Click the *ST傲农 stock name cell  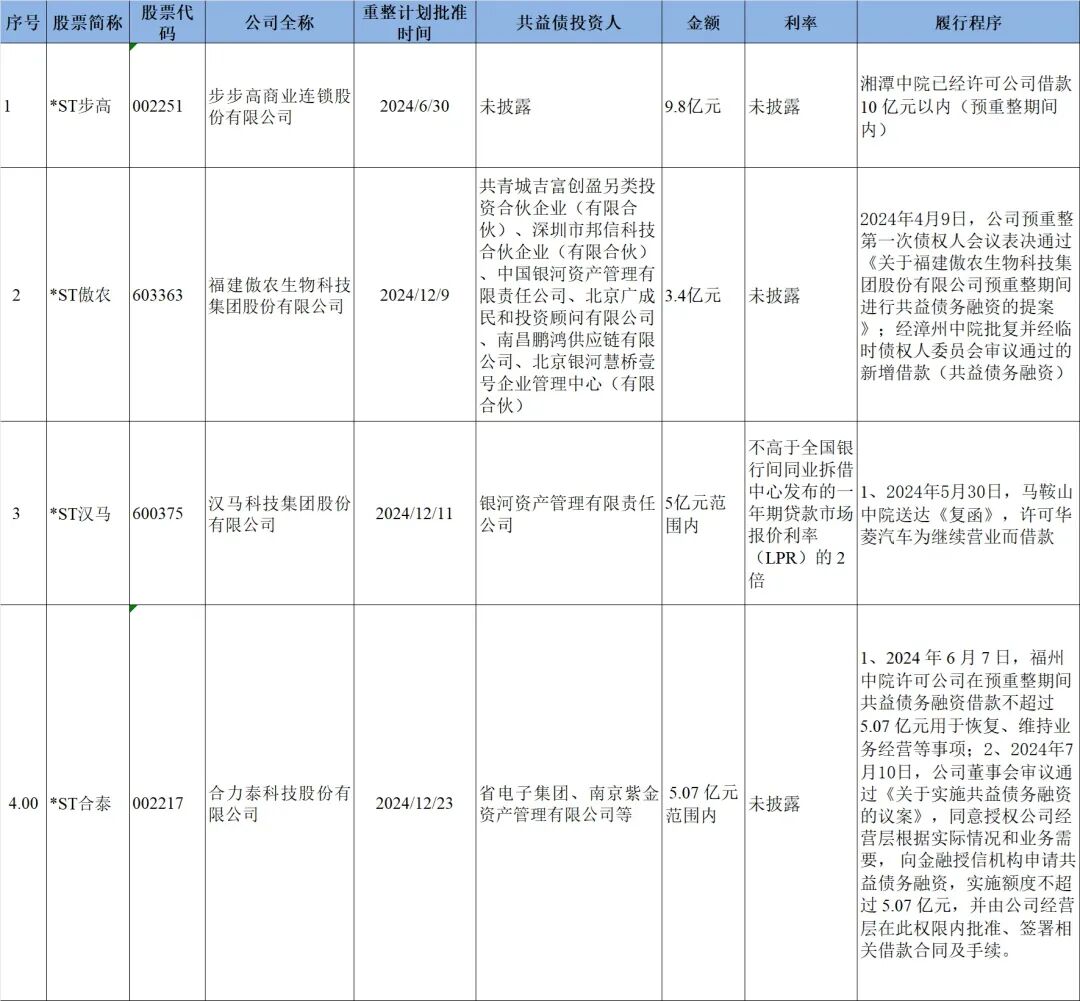87,294
